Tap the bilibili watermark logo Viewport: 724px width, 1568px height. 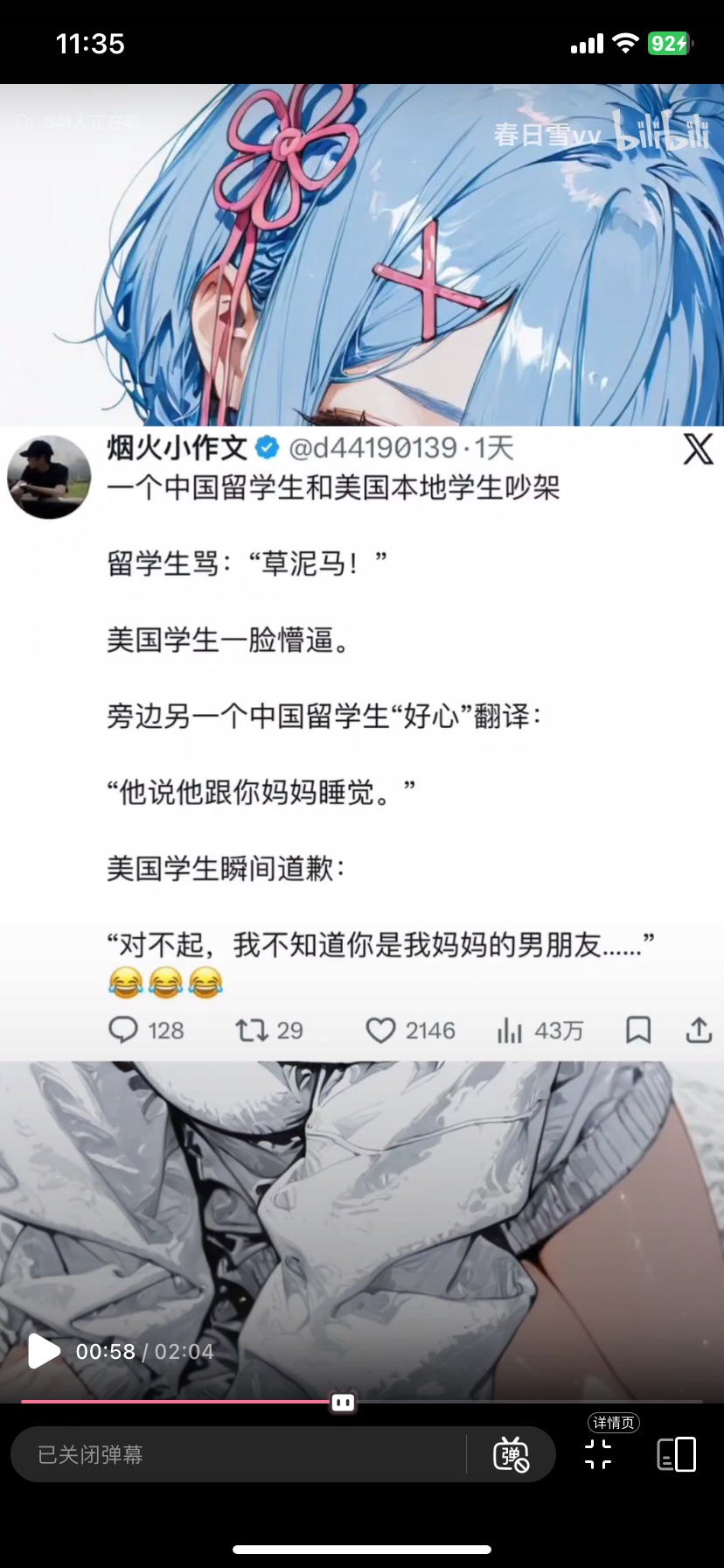(x=661, y=131)
